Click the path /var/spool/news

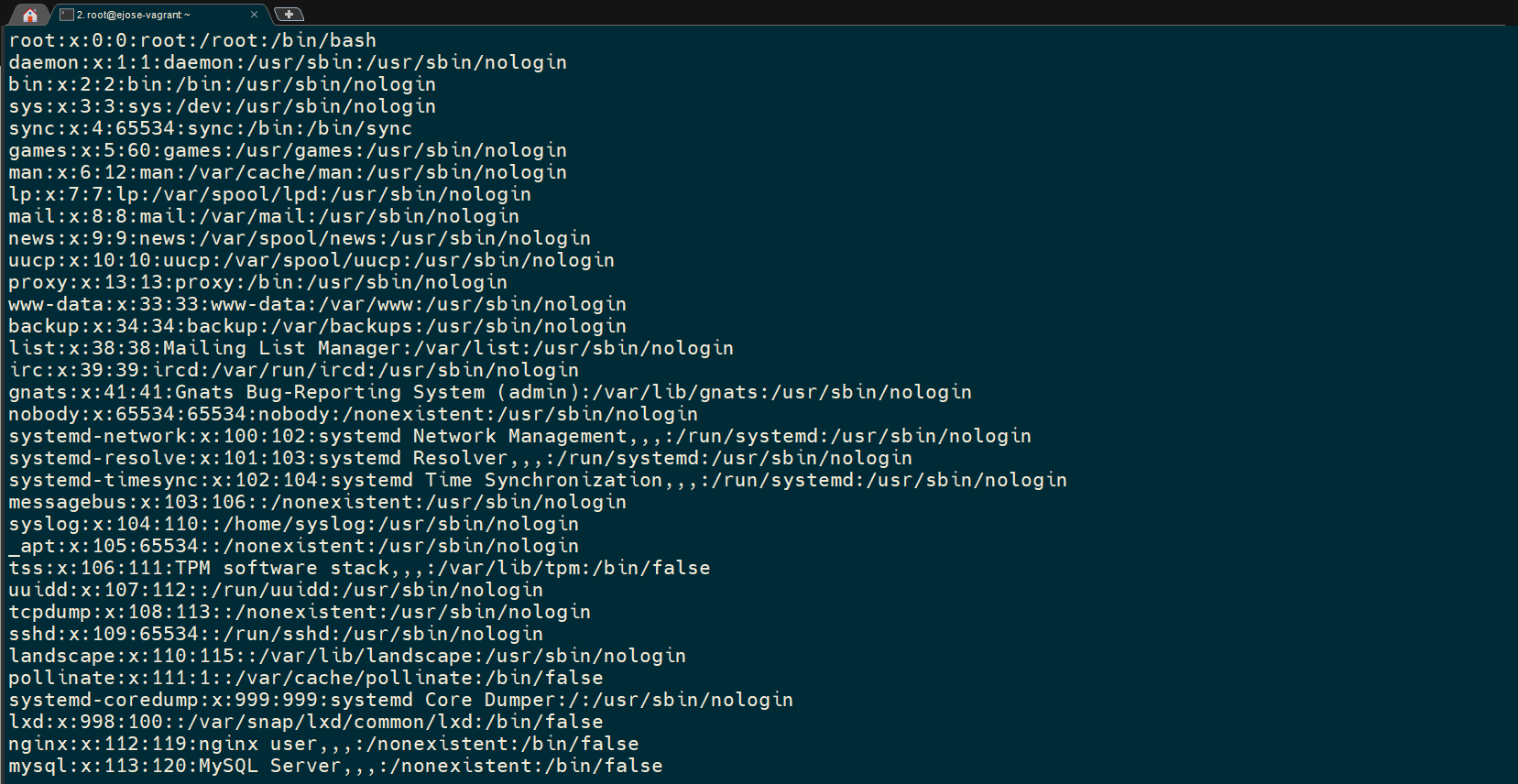coord(286,238)
